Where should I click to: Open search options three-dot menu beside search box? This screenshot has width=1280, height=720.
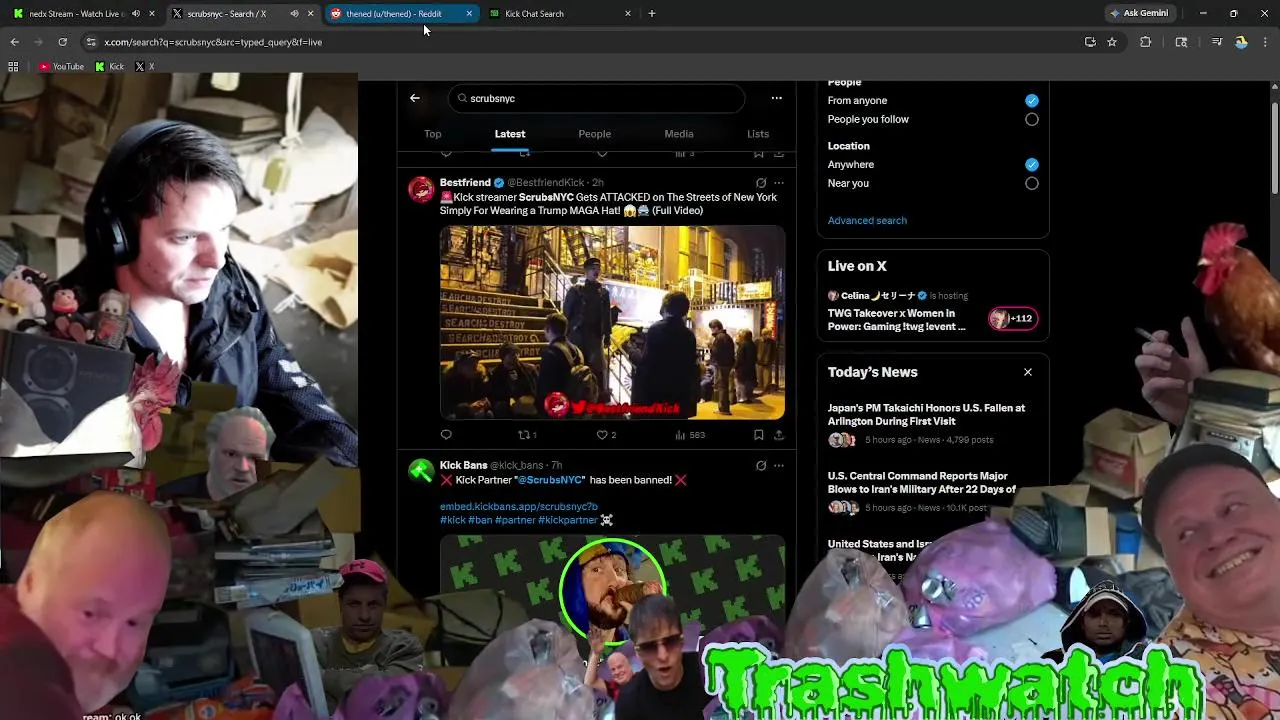[x=776, y=98]
